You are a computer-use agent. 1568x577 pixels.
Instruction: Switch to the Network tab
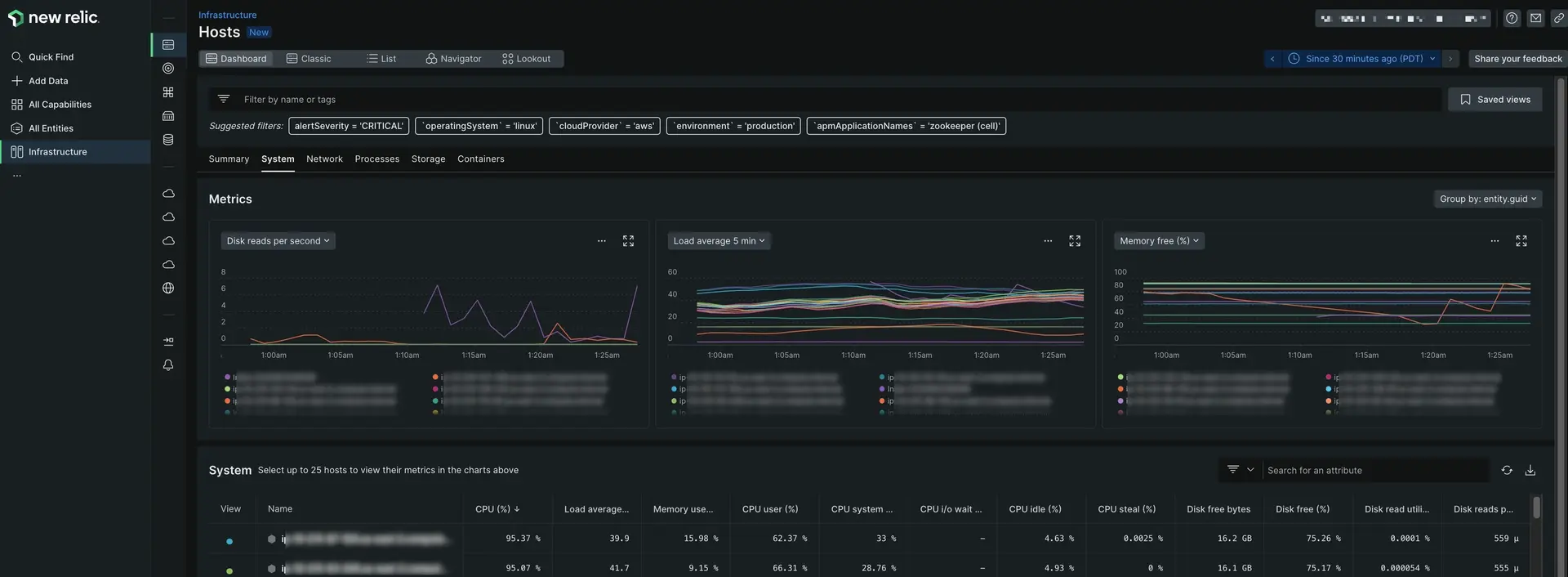324,159
